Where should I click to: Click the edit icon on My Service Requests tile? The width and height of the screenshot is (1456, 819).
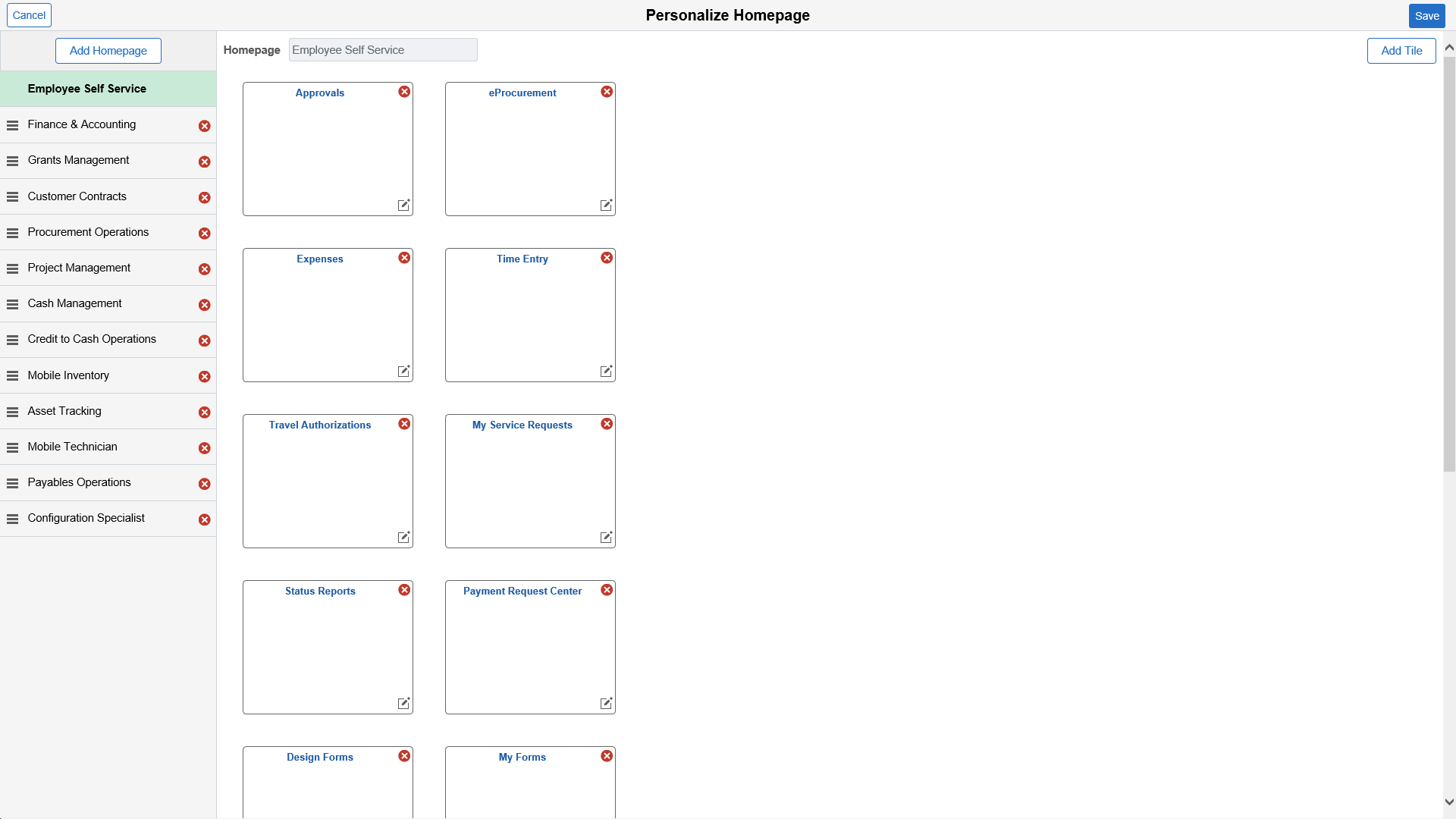click(605, 537)
